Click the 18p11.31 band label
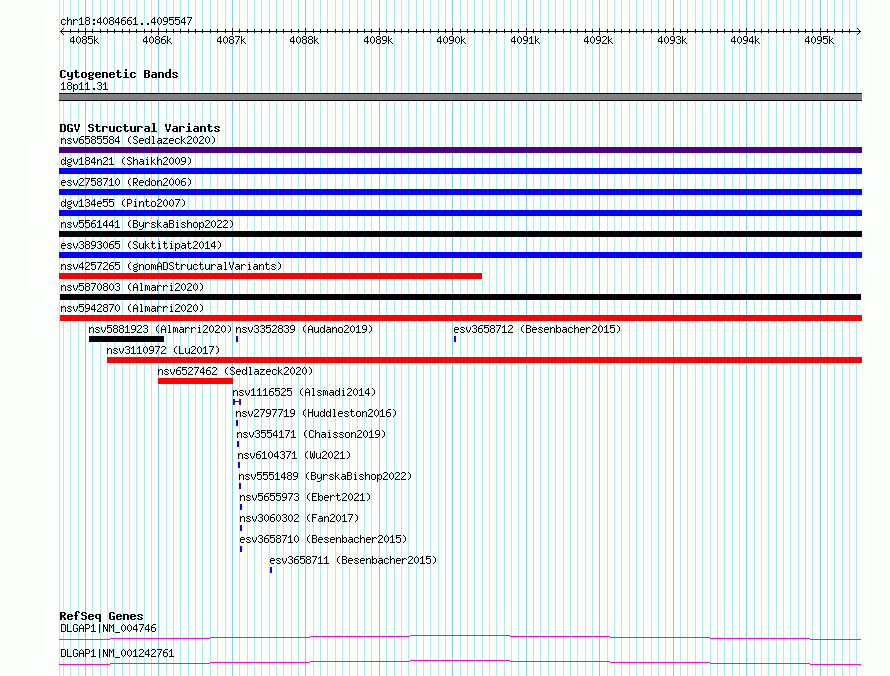890x676 pixels. coord(84,86)
